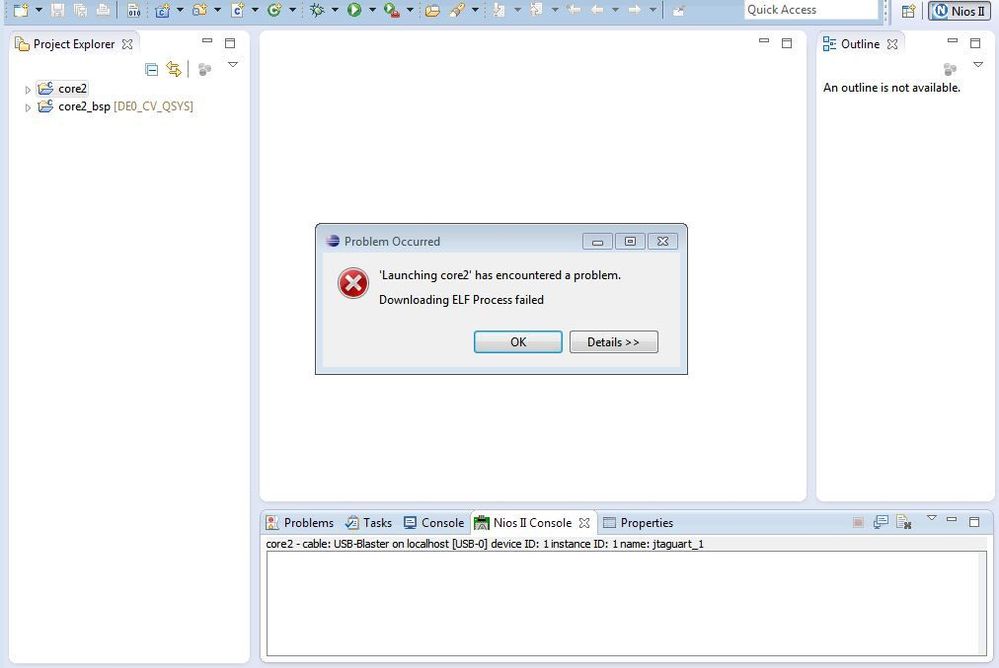Click the 'Downloading ELF Process failed' message

[x=461, y=300]
